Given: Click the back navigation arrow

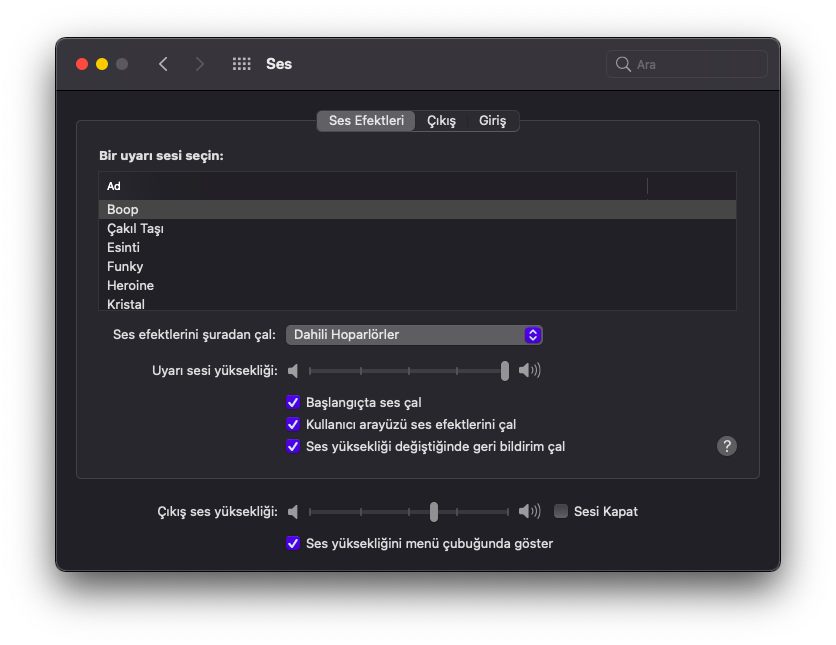Looking at the screenshot, I should 163,64.
